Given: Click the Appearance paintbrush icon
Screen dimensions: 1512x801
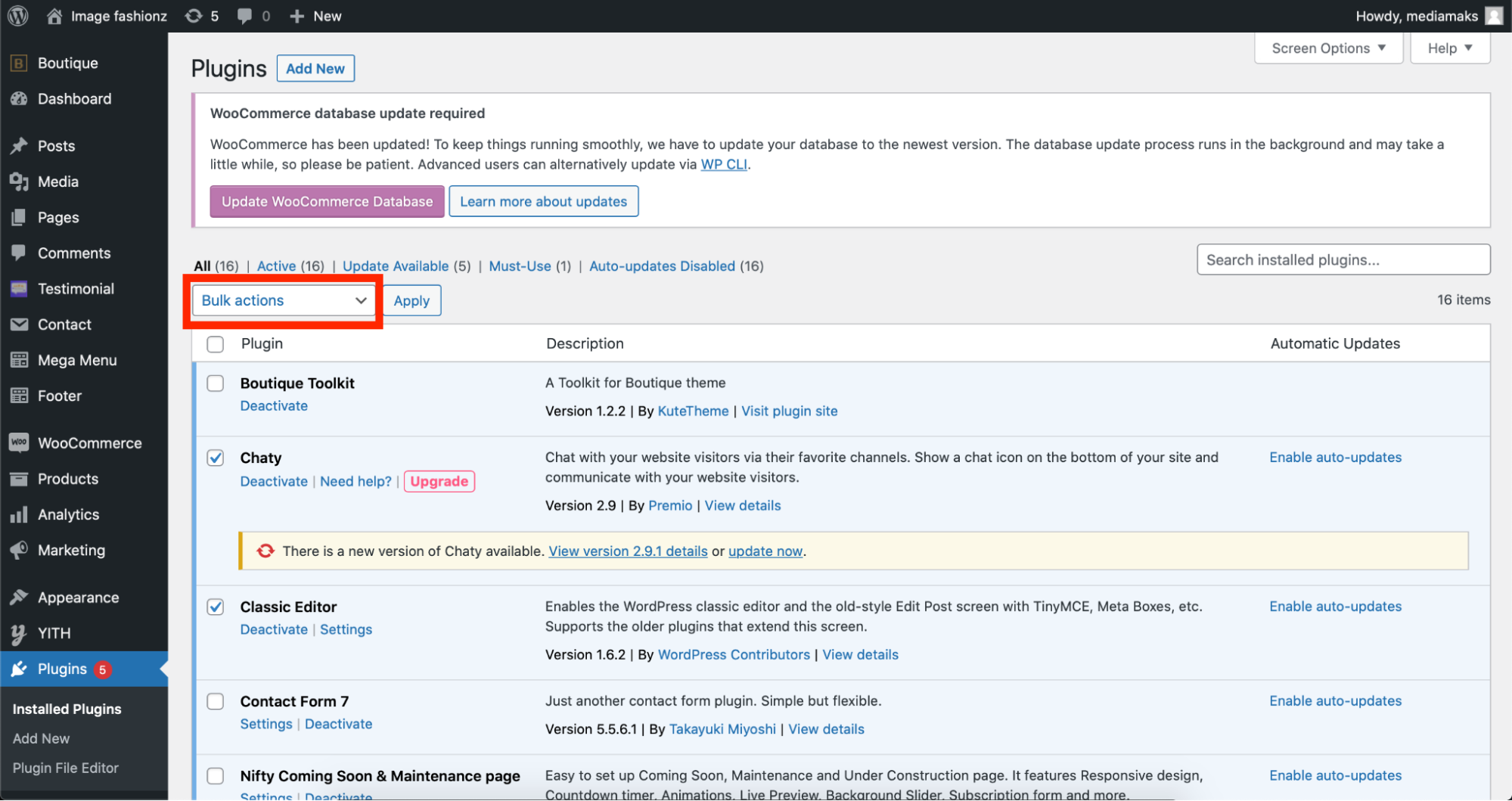Looking at the screenshot, I should tap(19, 598).
